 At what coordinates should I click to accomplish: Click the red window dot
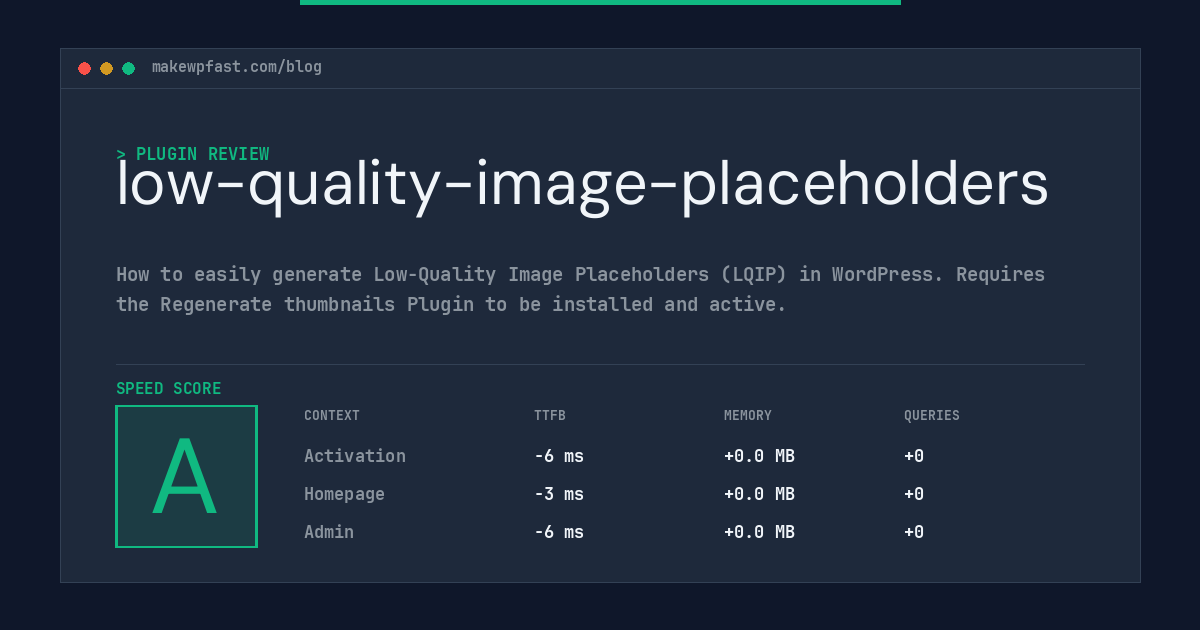(x=84, y=68)
